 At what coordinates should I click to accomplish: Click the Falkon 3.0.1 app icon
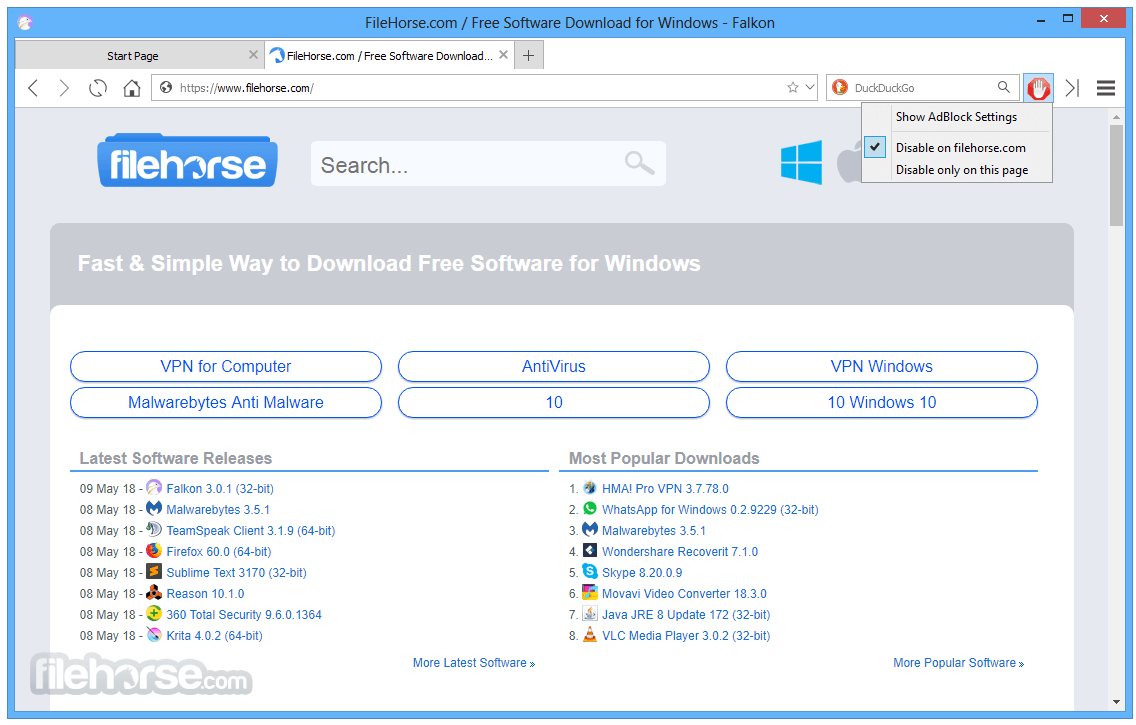[154, 487]
